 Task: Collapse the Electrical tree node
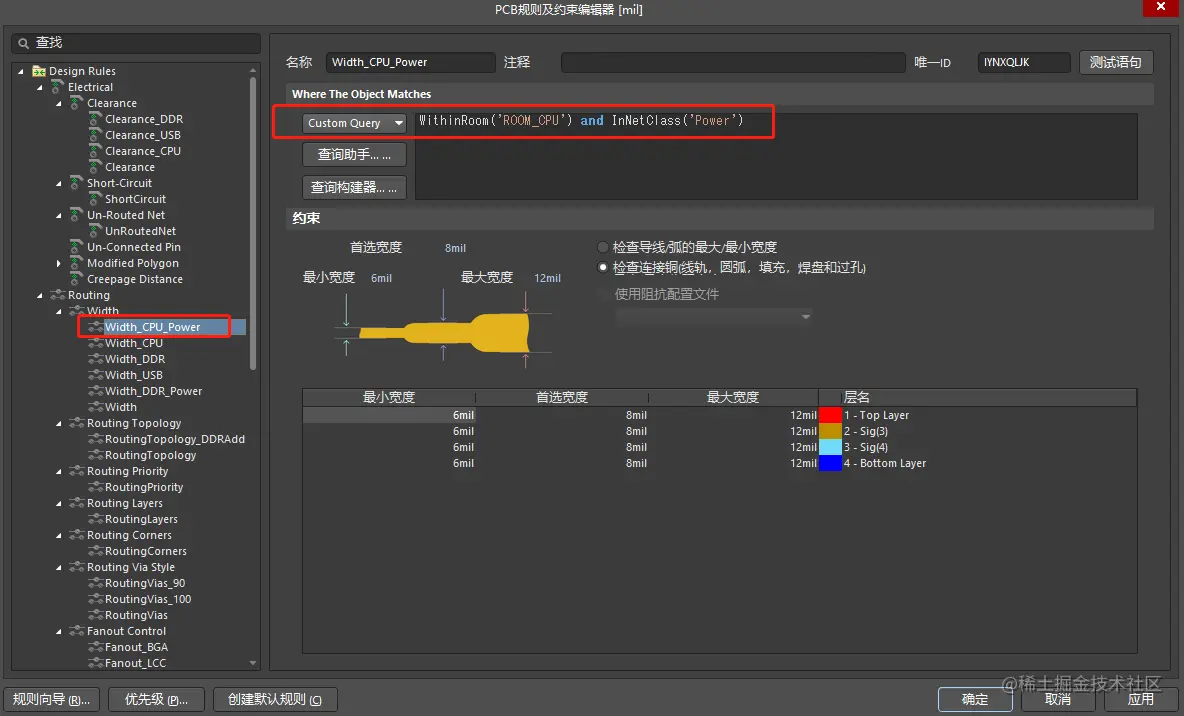click(40, 87)
